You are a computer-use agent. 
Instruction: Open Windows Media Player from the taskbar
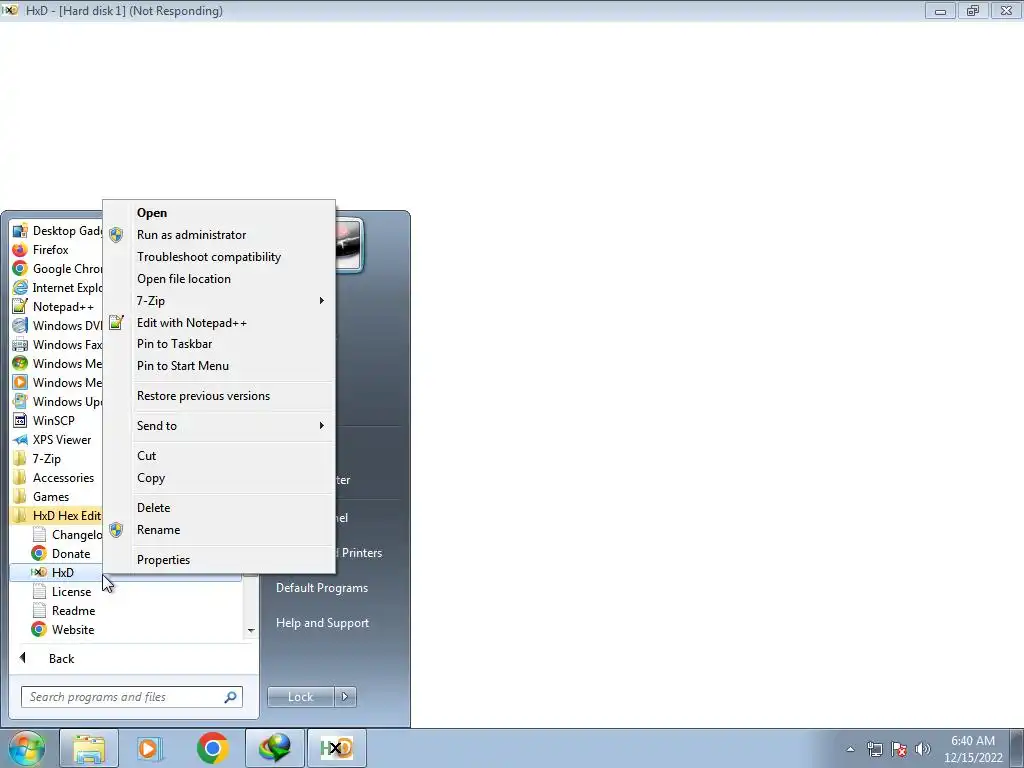(x=150, y=748)
